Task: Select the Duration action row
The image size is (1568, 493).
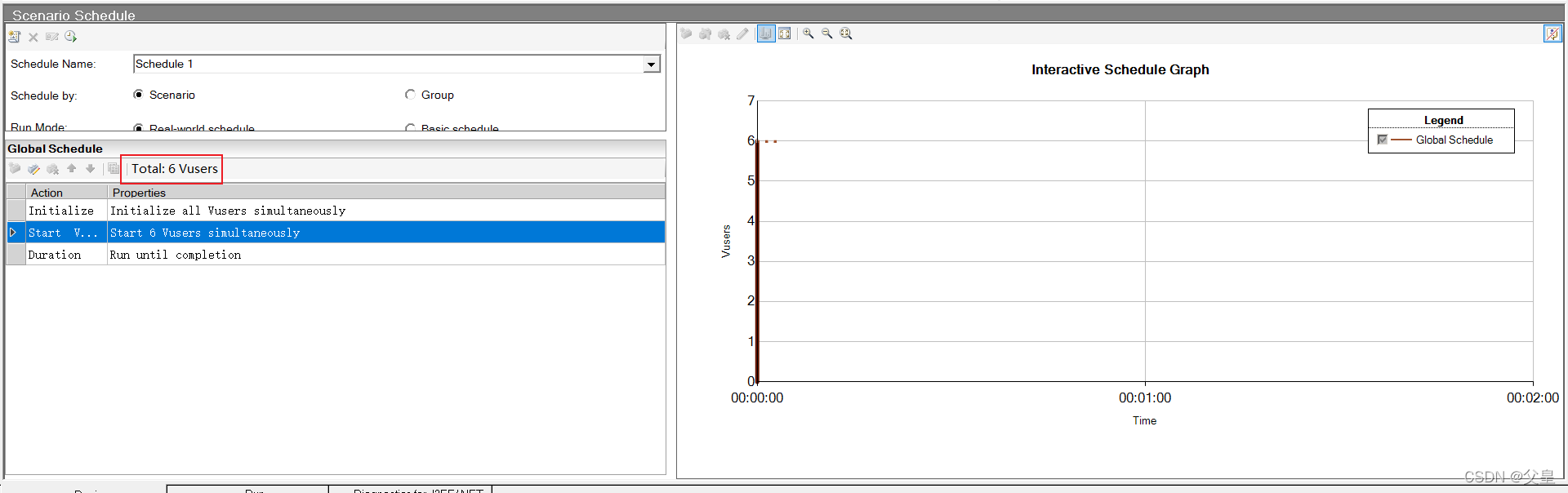Action: click(x=336, y=255)
